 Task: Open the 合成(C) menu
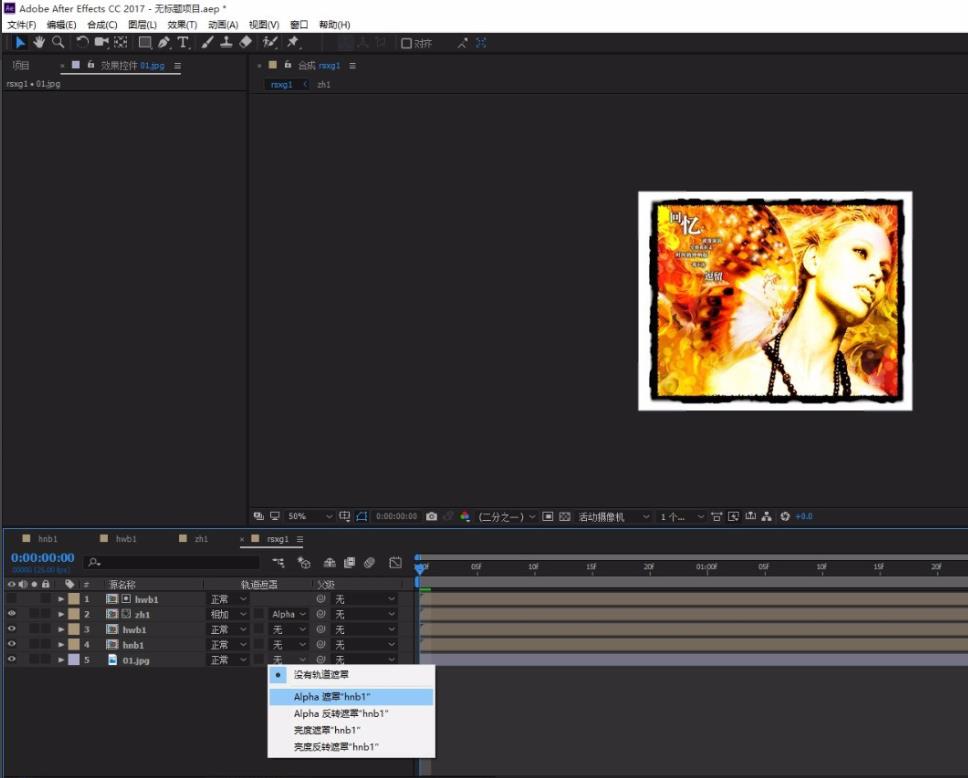pyautogui.click(x=102, y=25)
